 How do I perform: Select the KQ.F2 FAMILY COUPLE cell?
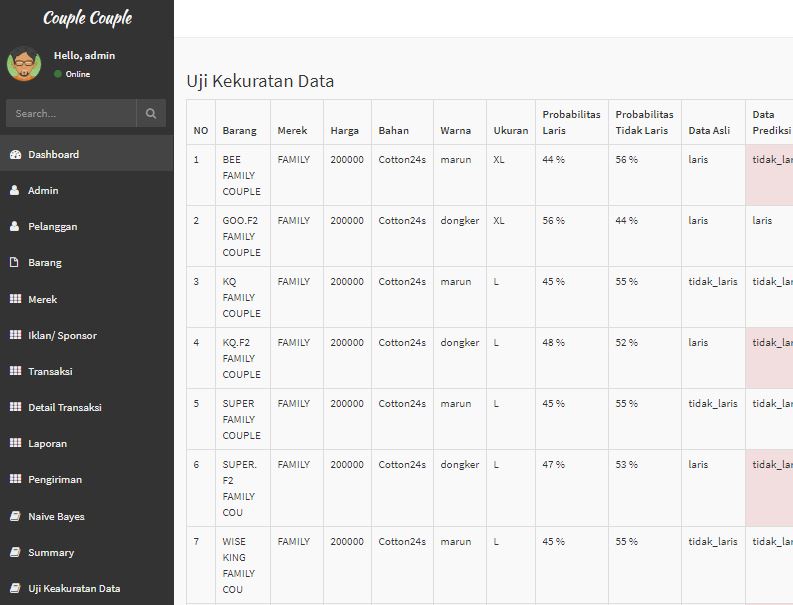point(243,358)
